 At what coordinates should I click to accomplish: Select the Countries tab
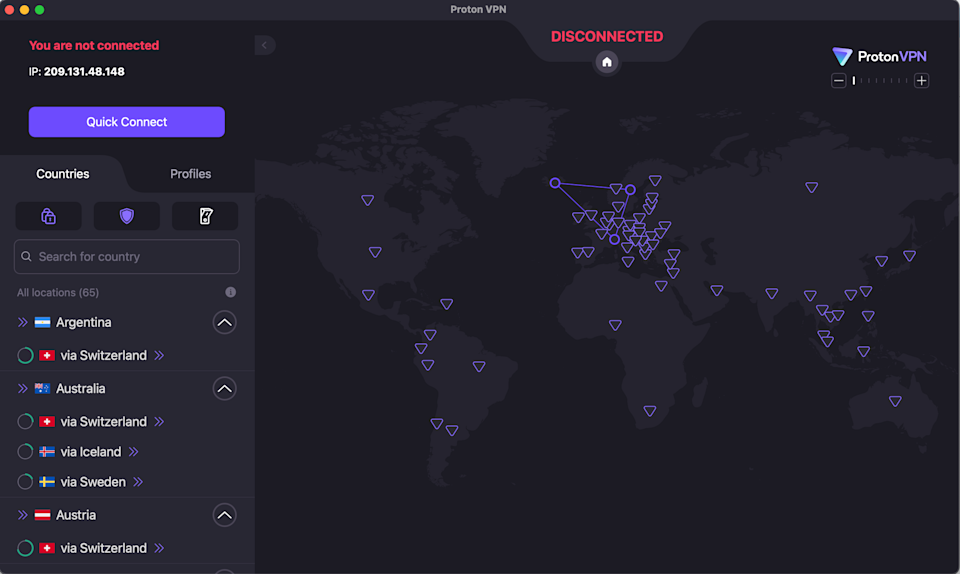point(63,174)
